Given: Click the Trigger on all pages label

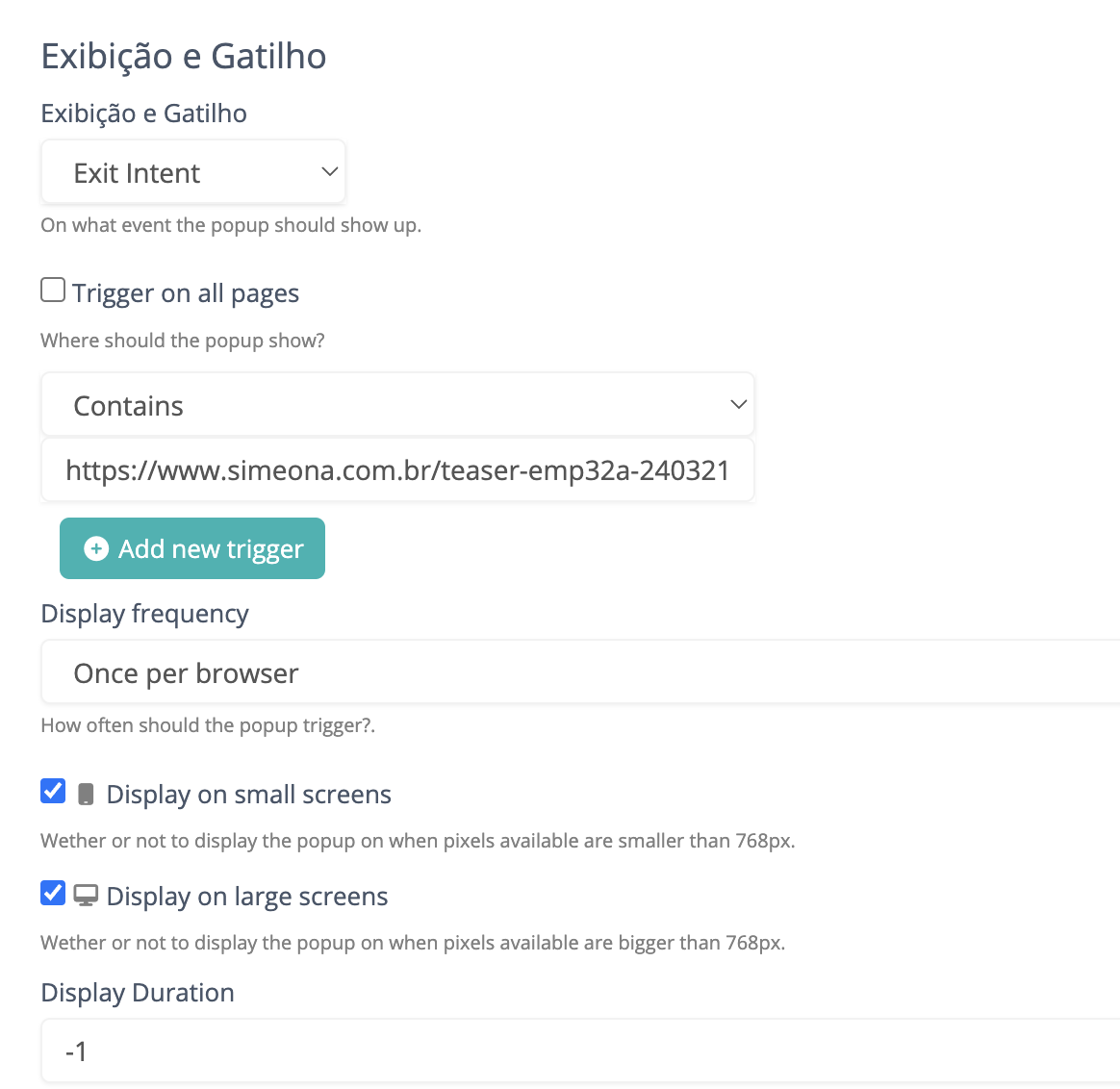Looking at the screenshot, I should click(x=186, y=293).
